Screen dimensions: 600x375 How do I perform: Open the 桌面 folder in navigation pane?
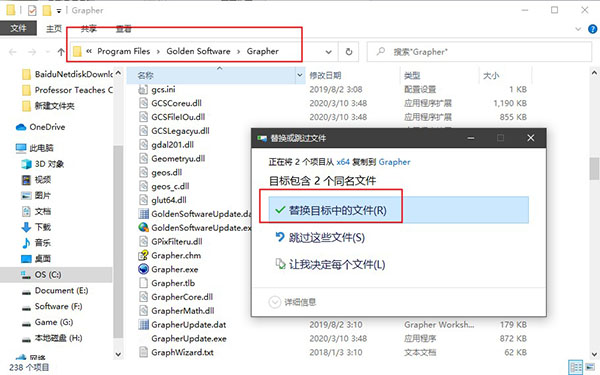click(x=36, y=259)
